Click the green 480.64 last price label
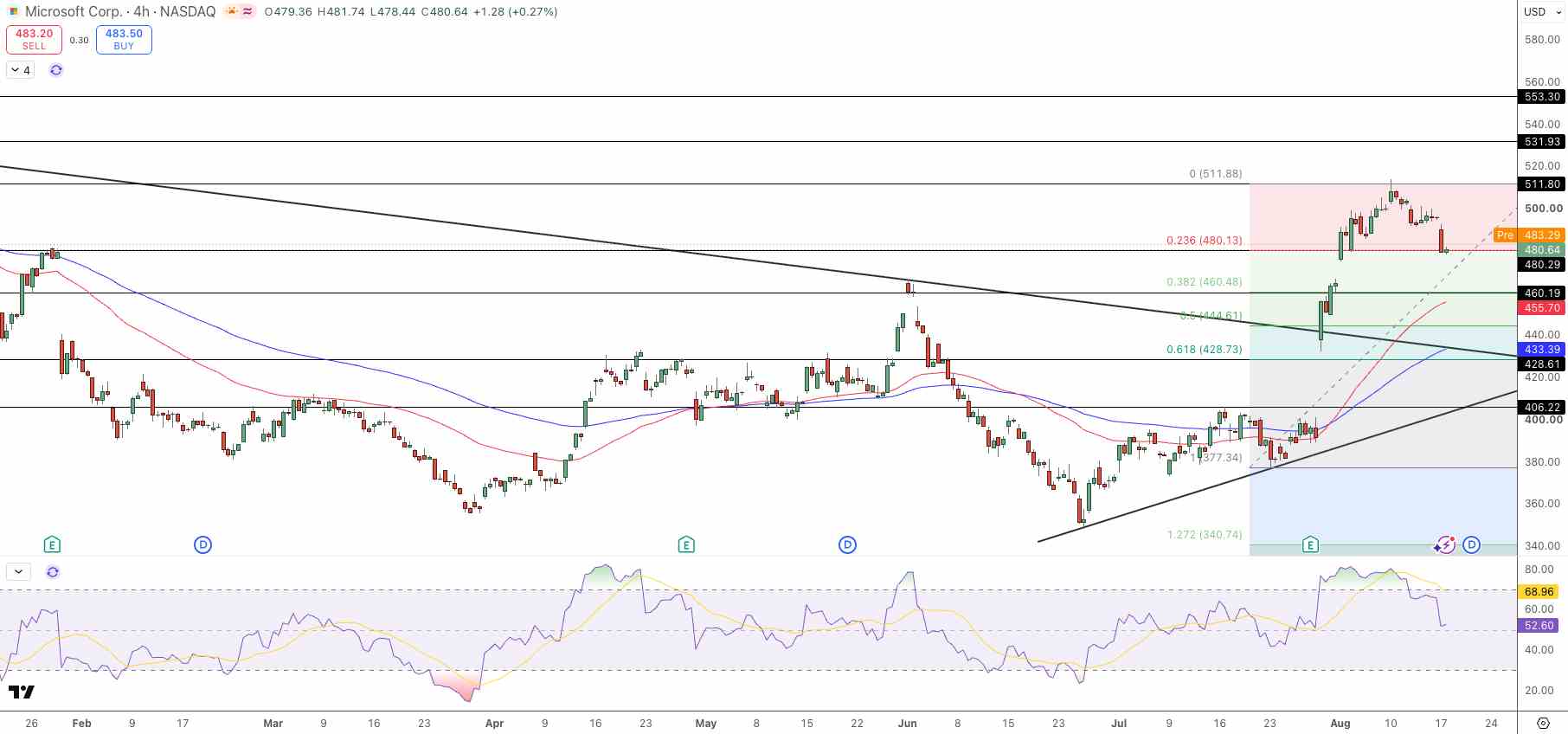Viewport: 1568px width, 734px height. point(1542,250)
